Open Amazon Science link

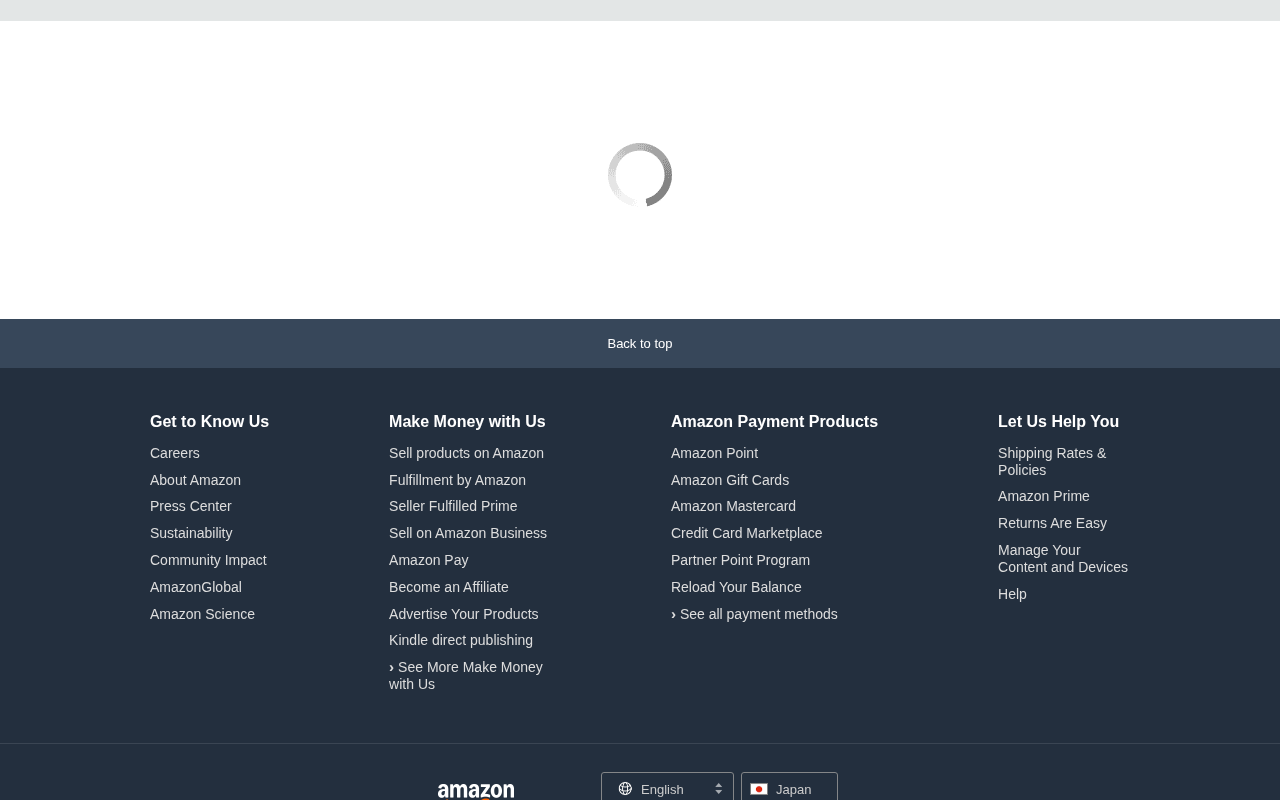point(202,614)
